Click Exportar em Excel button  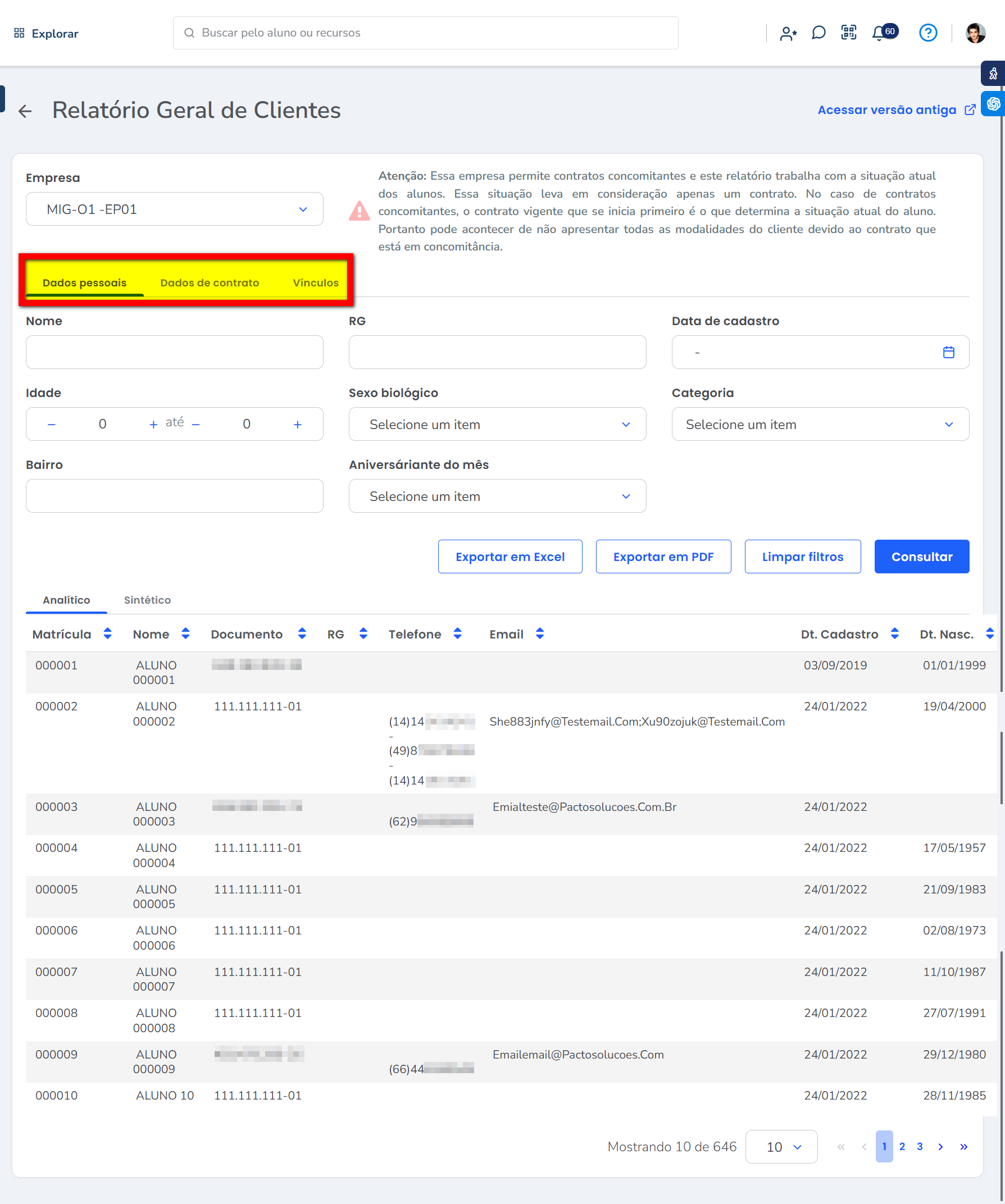pos(510,556)
